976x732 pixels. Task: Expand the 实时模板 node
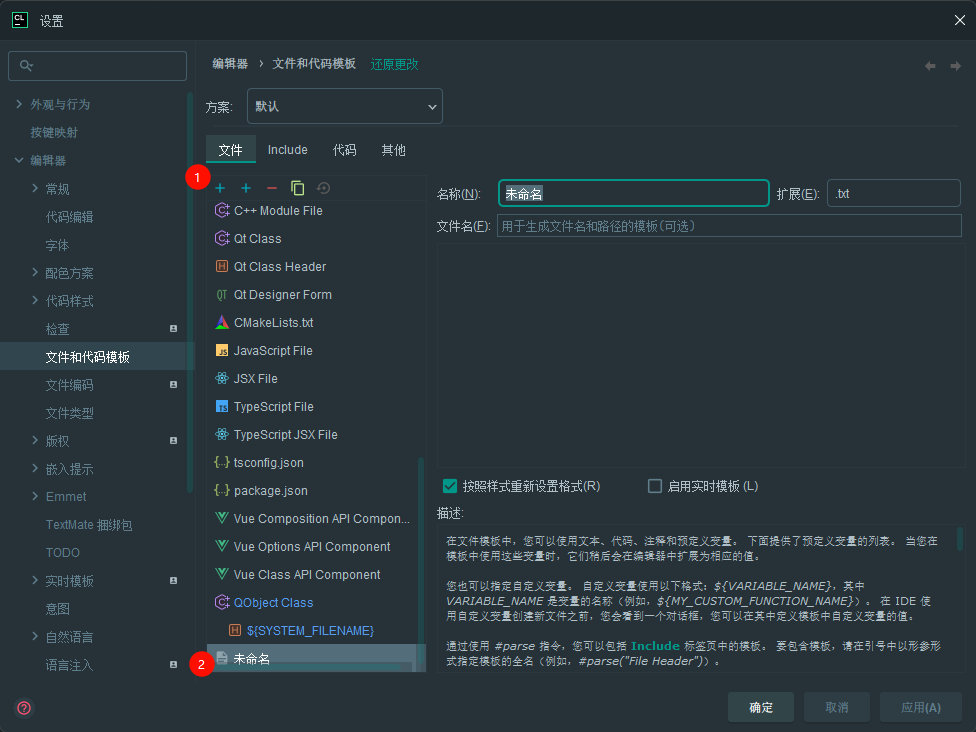click(35, 580)
